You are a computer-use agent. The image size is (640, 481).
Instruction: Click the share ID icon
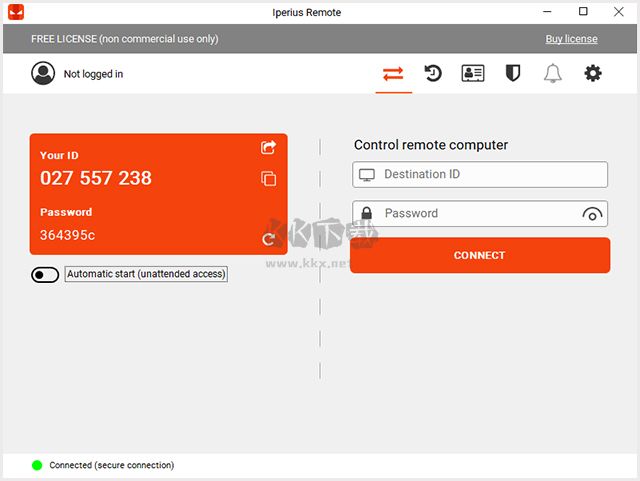coord(268,147)
